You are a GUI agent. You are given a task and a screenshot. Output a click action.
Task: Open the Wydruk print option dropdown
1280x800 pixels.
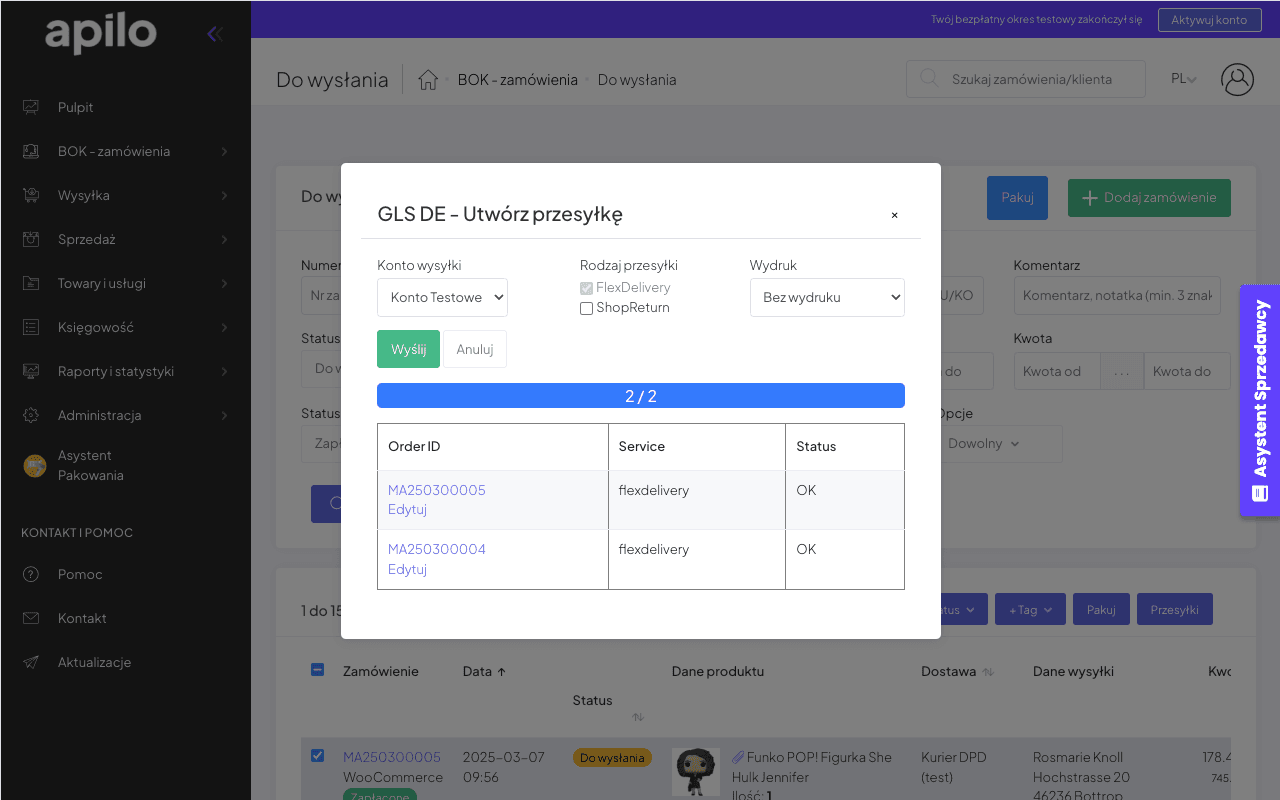point(827,297)
